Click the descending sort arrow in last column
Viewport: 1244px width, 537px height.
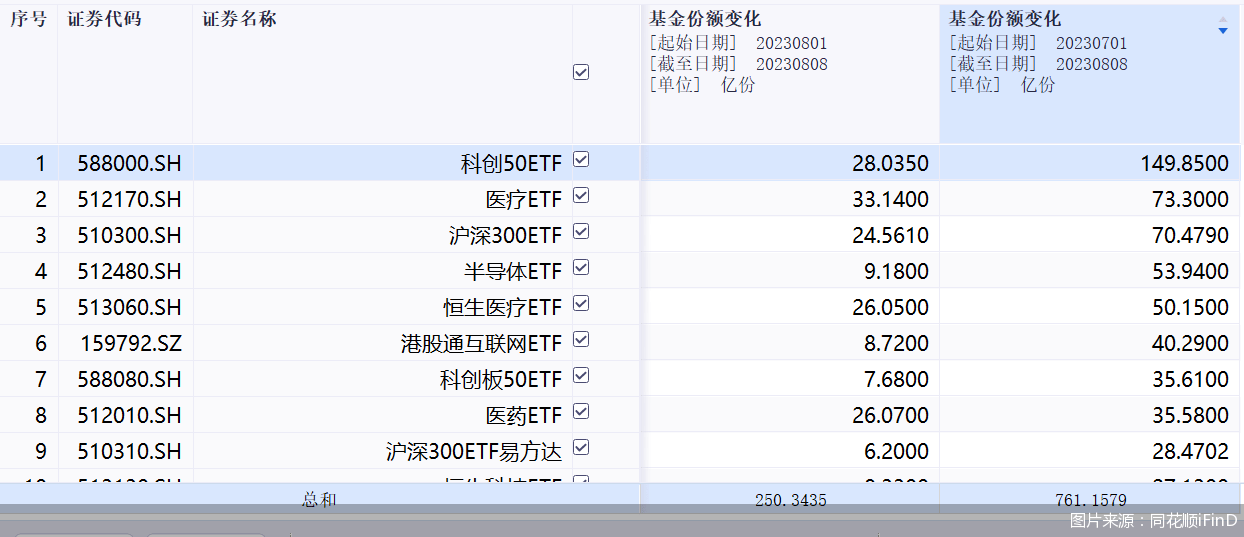coord(1222,32)
